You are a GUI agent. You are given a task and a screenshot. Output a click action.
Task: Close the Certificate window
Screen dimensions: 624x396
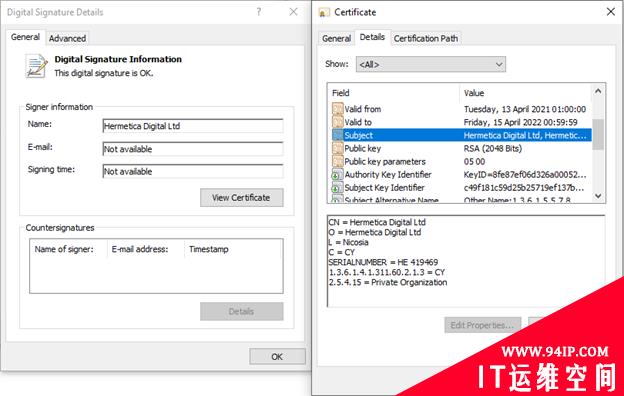[610, 12]
